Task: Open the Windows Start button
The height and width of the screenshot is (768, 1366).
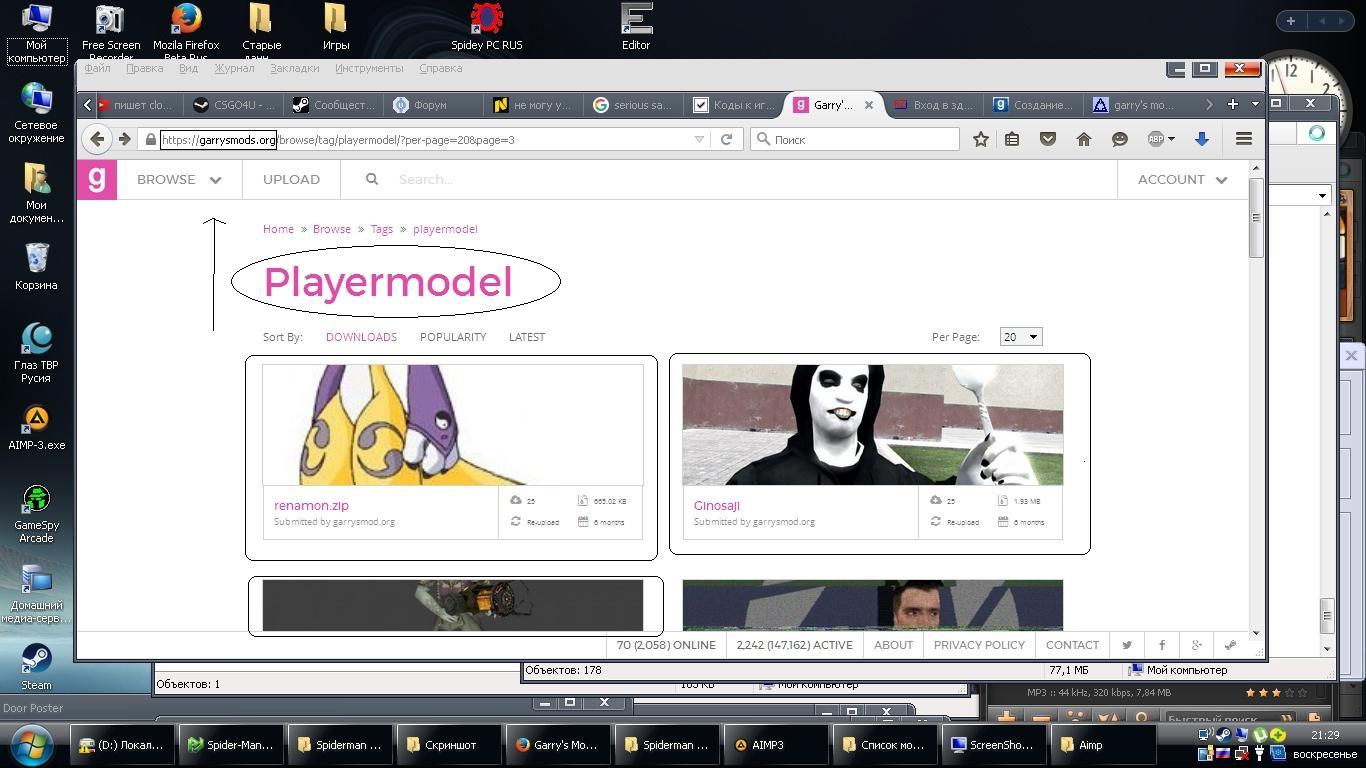Action: coord(31,744)
